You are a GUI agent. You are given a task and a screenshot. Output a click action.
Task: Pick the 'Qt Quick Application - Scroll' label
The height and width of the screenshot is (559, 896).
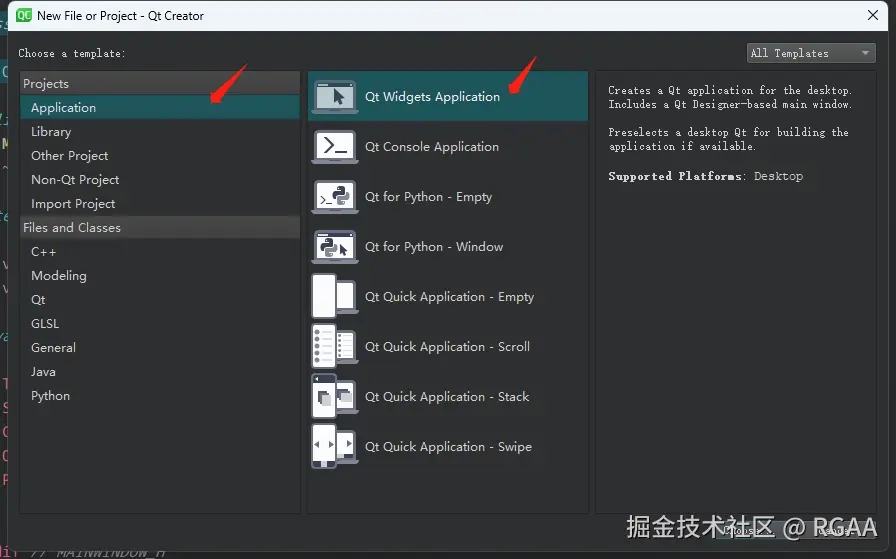coord(447,346)
